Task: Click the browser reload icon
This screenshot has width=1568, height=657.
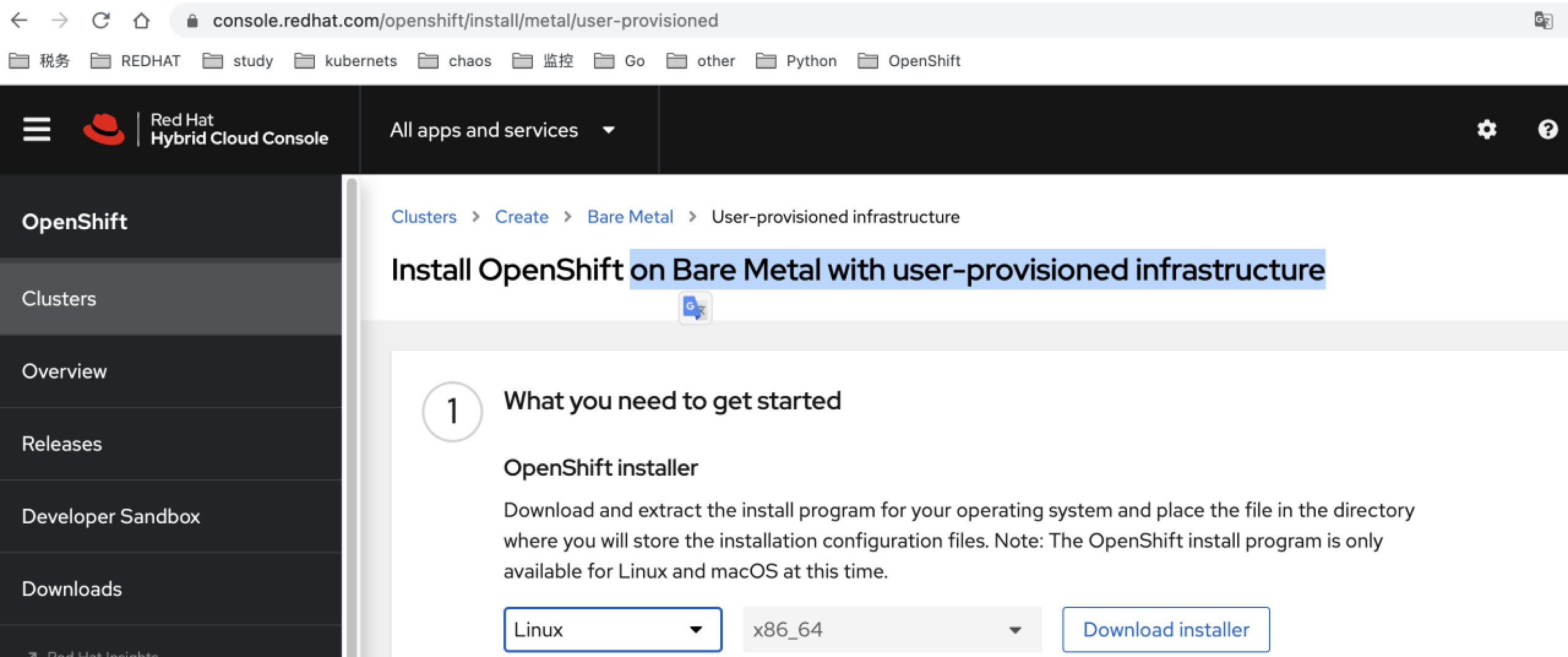Action: pos(101,20)
